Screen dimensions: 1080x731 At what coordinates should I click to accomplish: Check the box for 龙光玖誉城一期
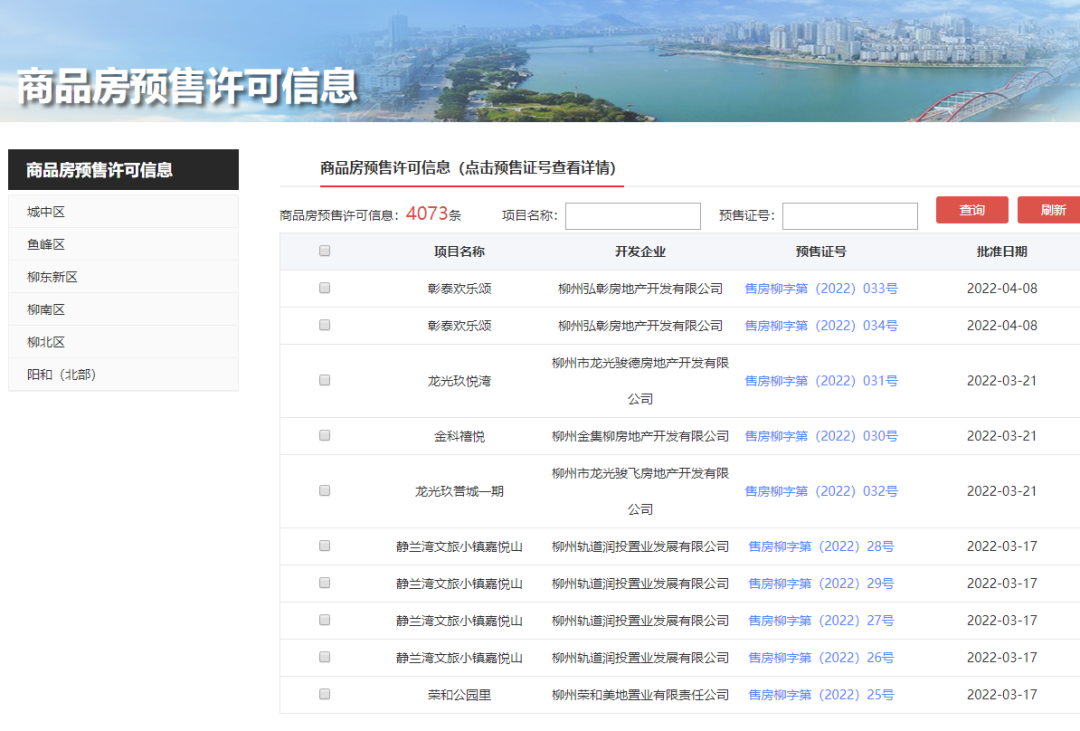[324, 490]
